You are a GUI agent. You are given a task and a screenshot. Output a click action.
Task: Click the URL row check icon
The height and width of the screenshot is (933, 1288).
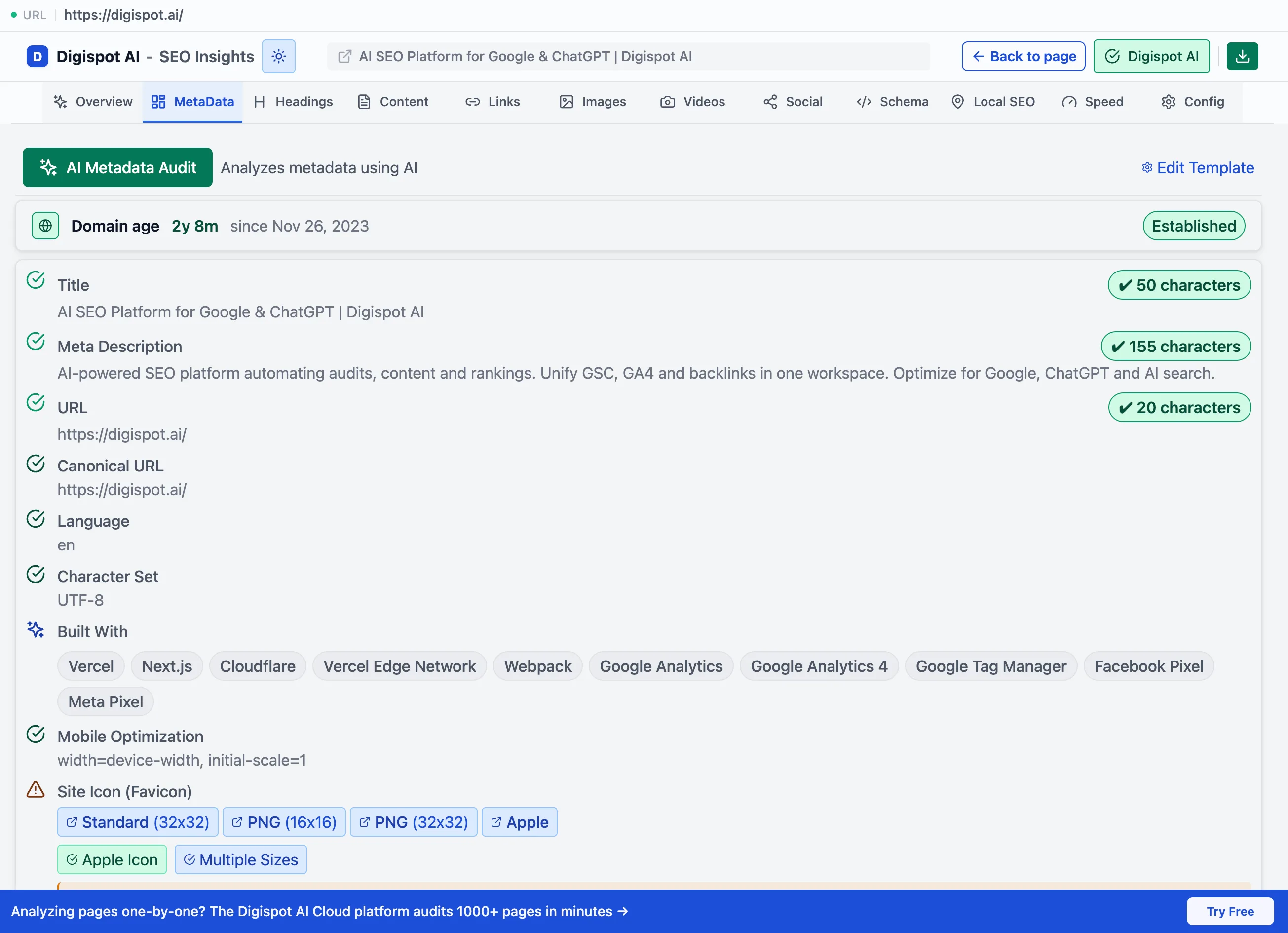pos(36,403)
